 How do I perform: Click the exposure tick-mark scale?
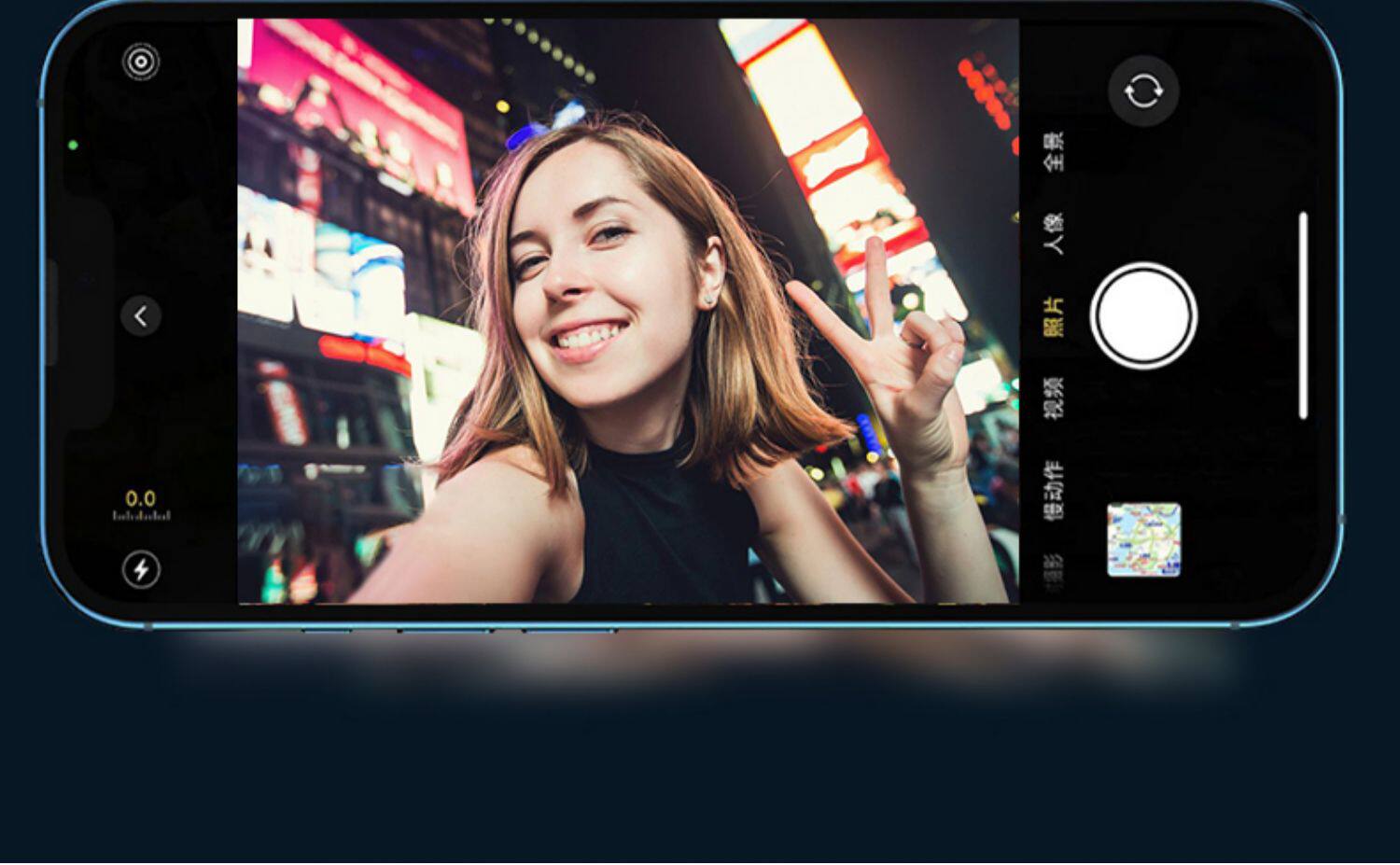click(x=141, y=516)
